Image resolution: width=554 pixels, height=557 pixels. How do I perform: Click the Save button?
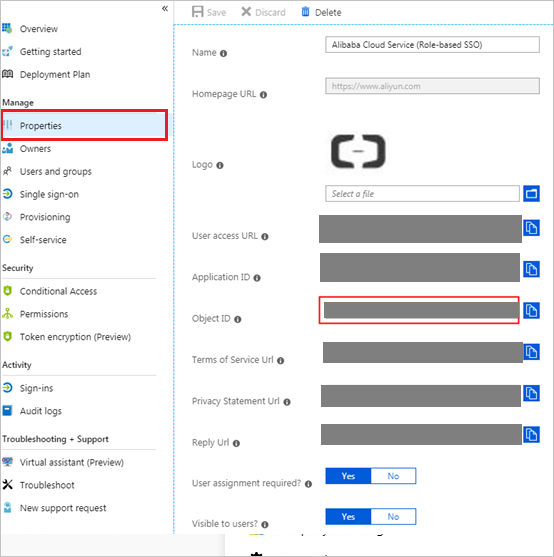(209, 12)
